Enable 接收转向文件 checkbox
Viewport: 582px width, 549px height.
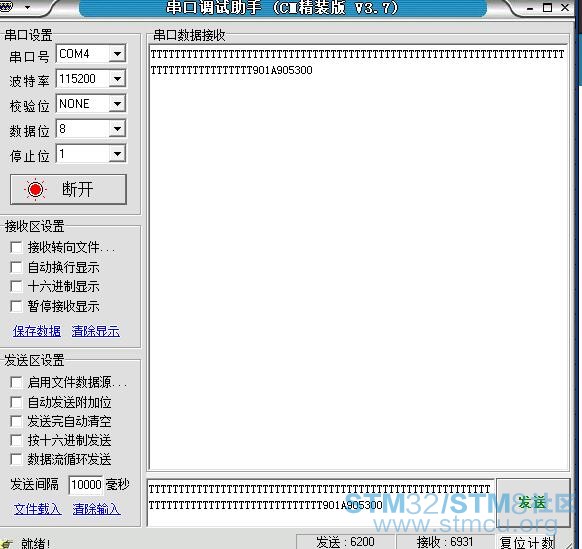click(x=16, y=247)
